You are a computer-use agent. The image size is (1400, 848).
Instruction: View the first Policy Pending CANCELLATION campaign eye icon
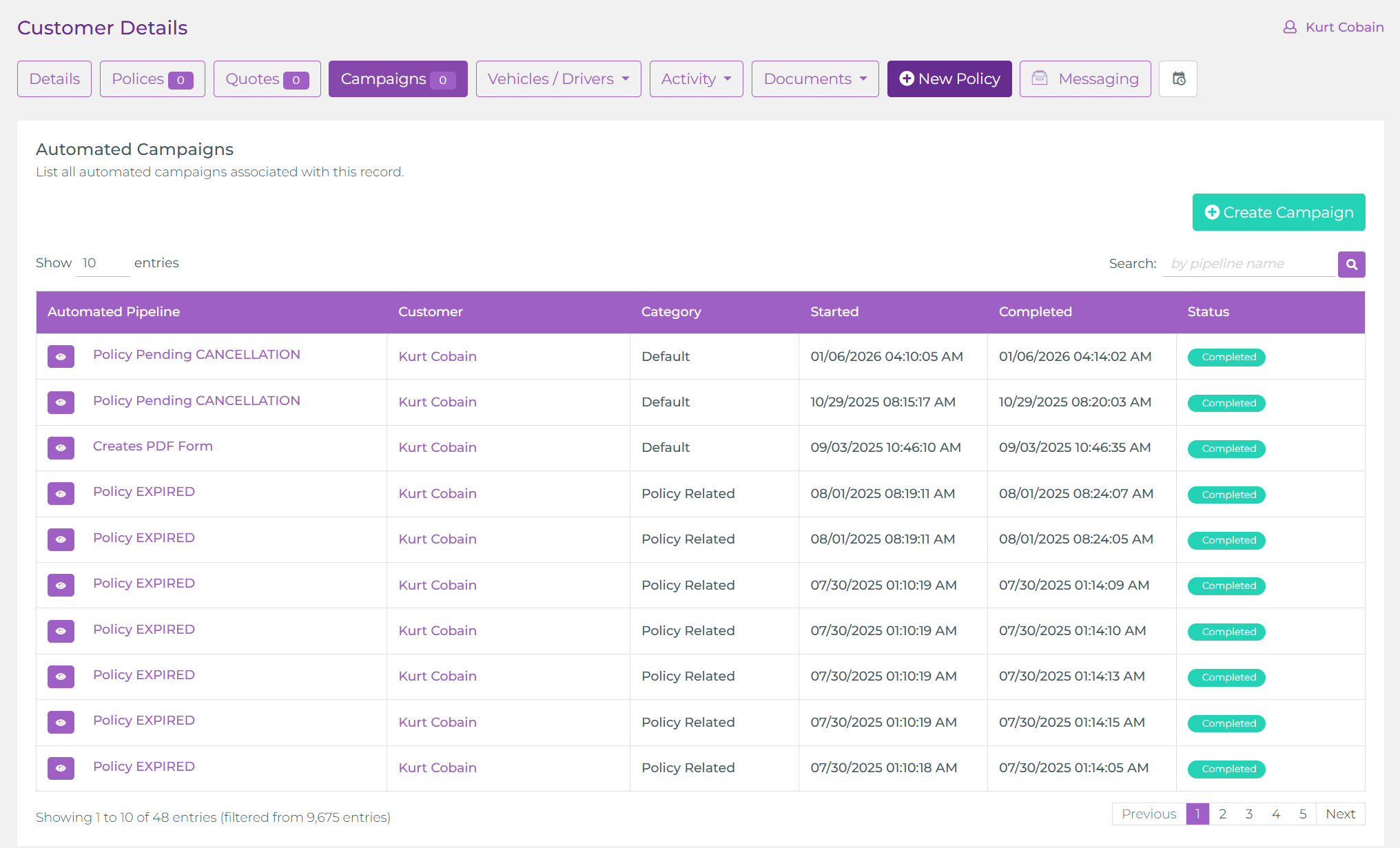(x=61, y=357)
